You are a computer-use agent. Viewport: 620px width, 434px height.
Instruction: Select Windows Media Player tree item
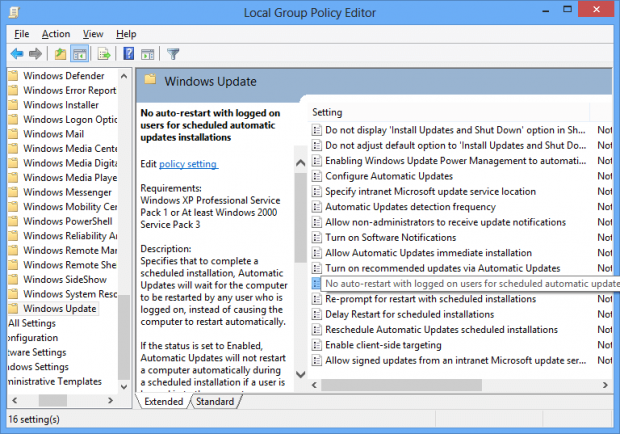pyautogui.click(x=70, y=178)
